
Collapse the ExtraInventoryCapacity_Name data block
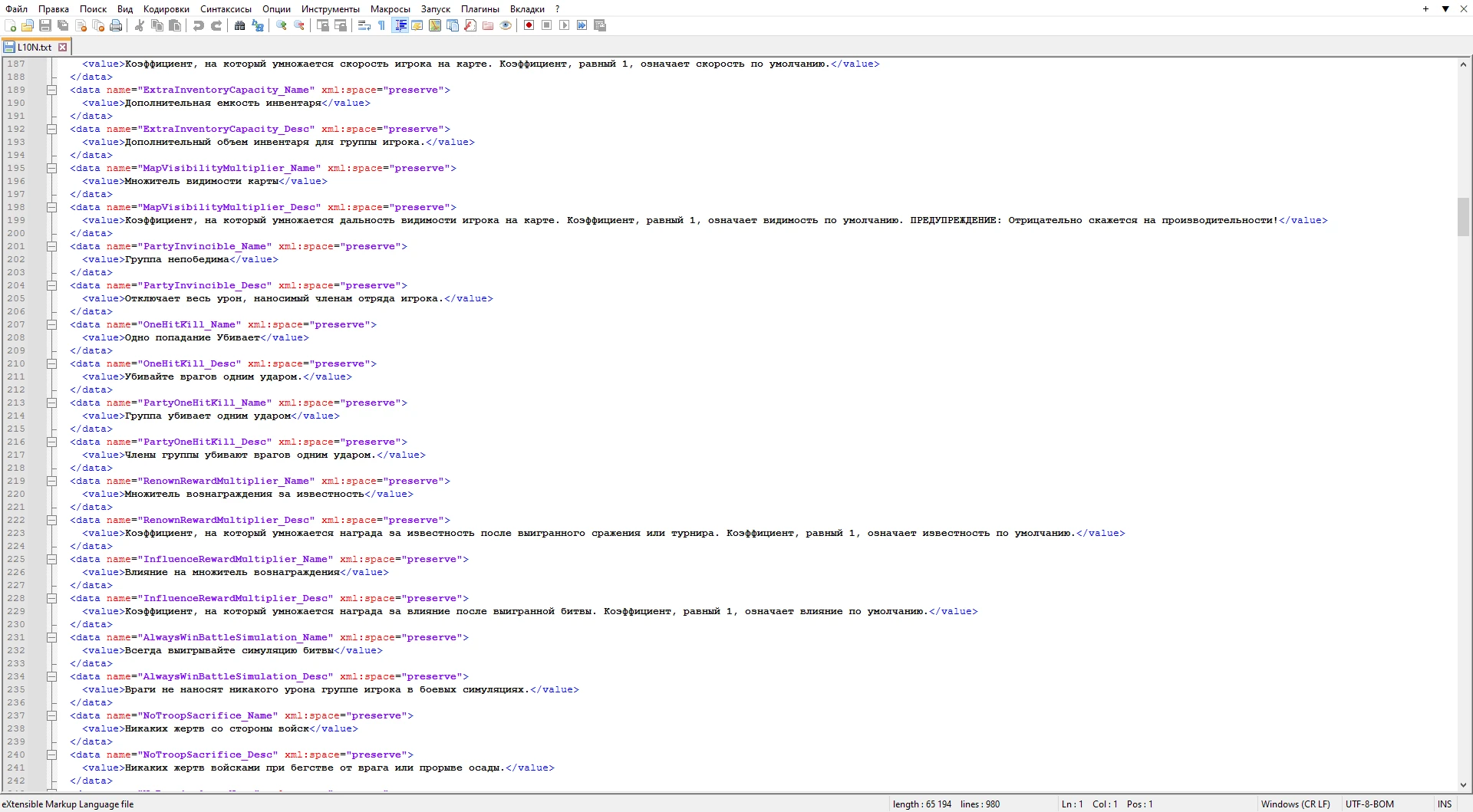click(x=52, y=90)
